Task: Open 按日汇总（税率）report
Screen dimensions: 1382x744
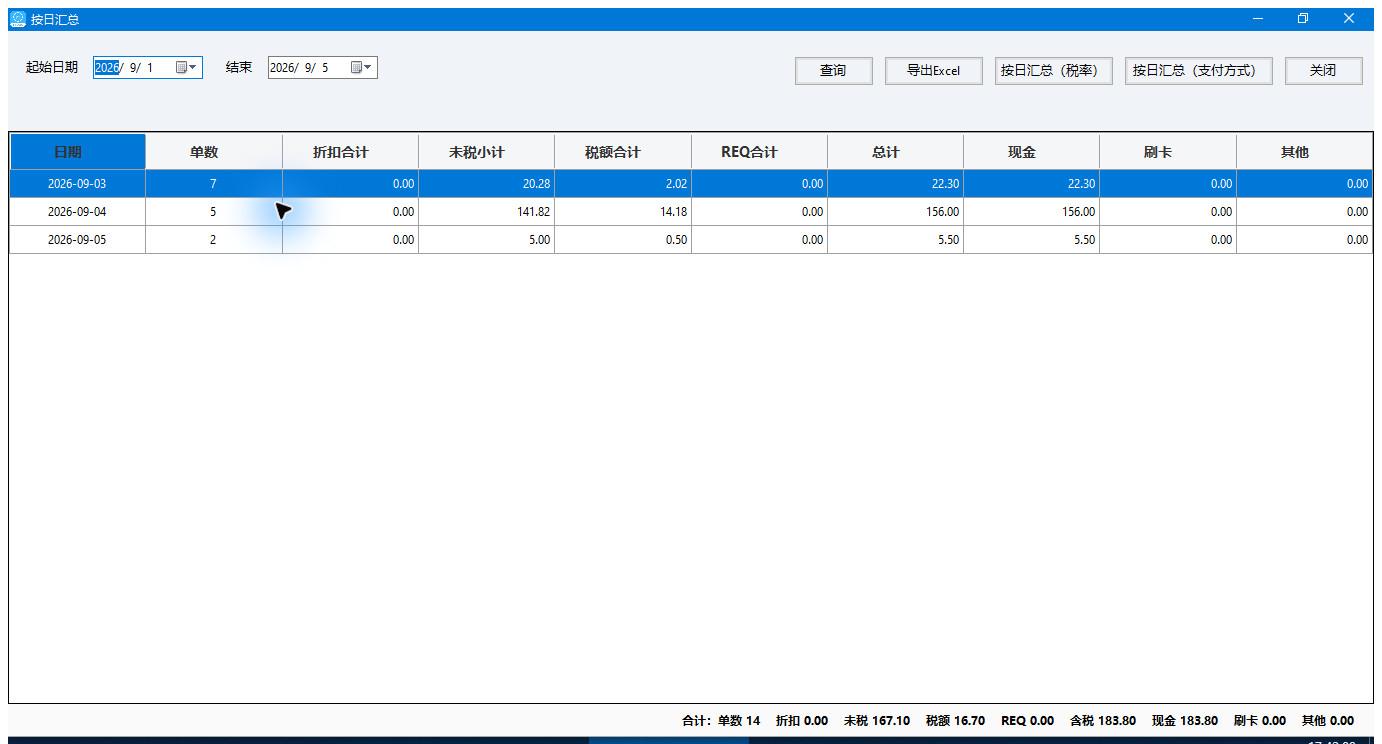Action: coord(1054,71)
